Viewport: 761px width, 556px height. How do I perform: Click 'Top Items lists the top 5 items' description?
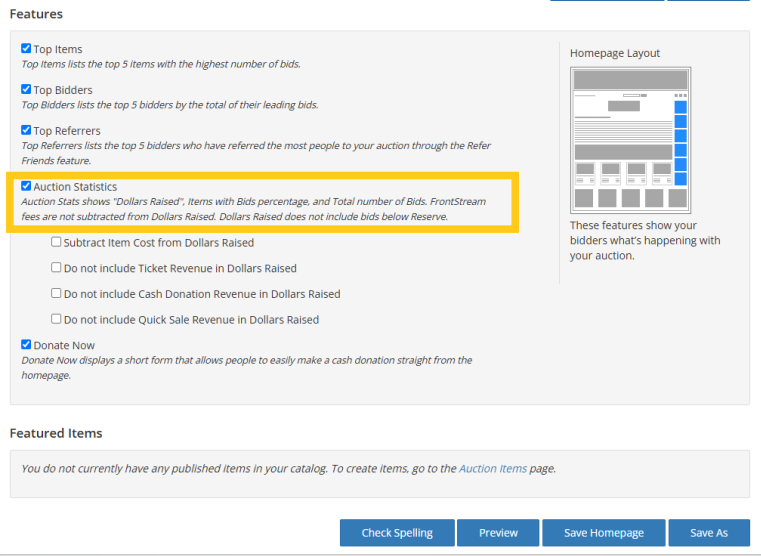point(161,64)
